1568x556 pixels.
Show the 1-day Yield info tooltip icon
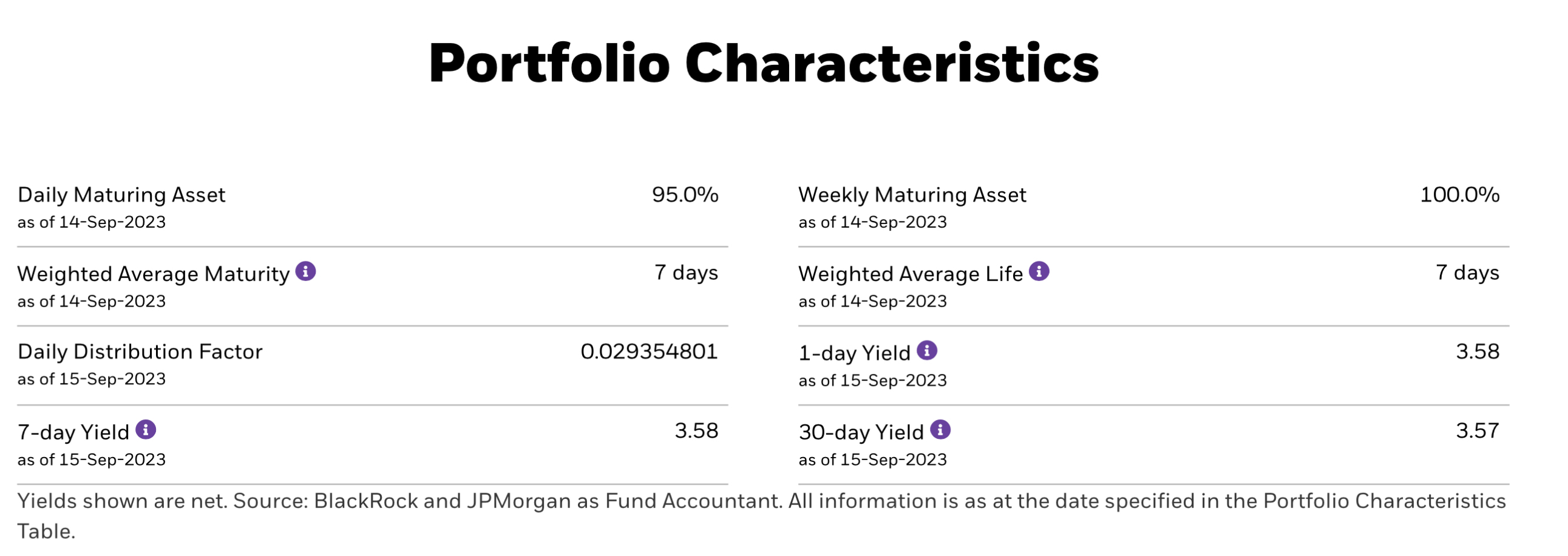(x=927, y=350)
